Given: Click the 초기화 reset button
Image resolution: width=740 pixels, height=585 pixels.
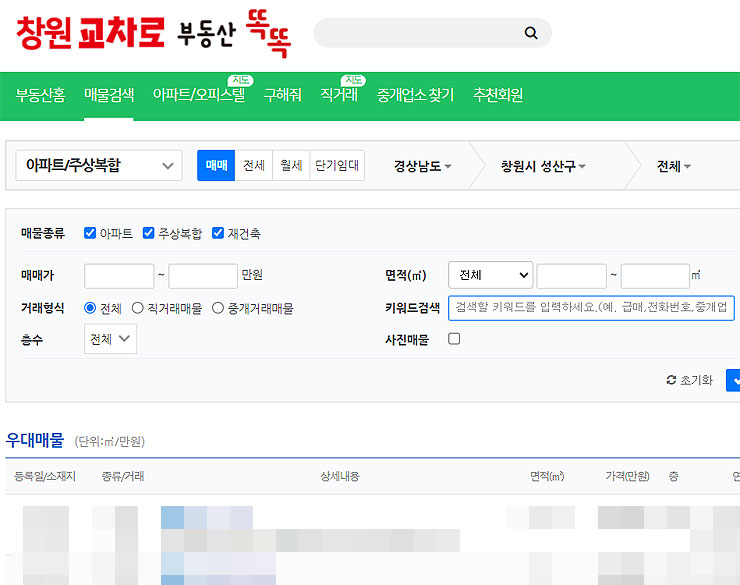Looking at the screenshot, I should click(690, 380).
